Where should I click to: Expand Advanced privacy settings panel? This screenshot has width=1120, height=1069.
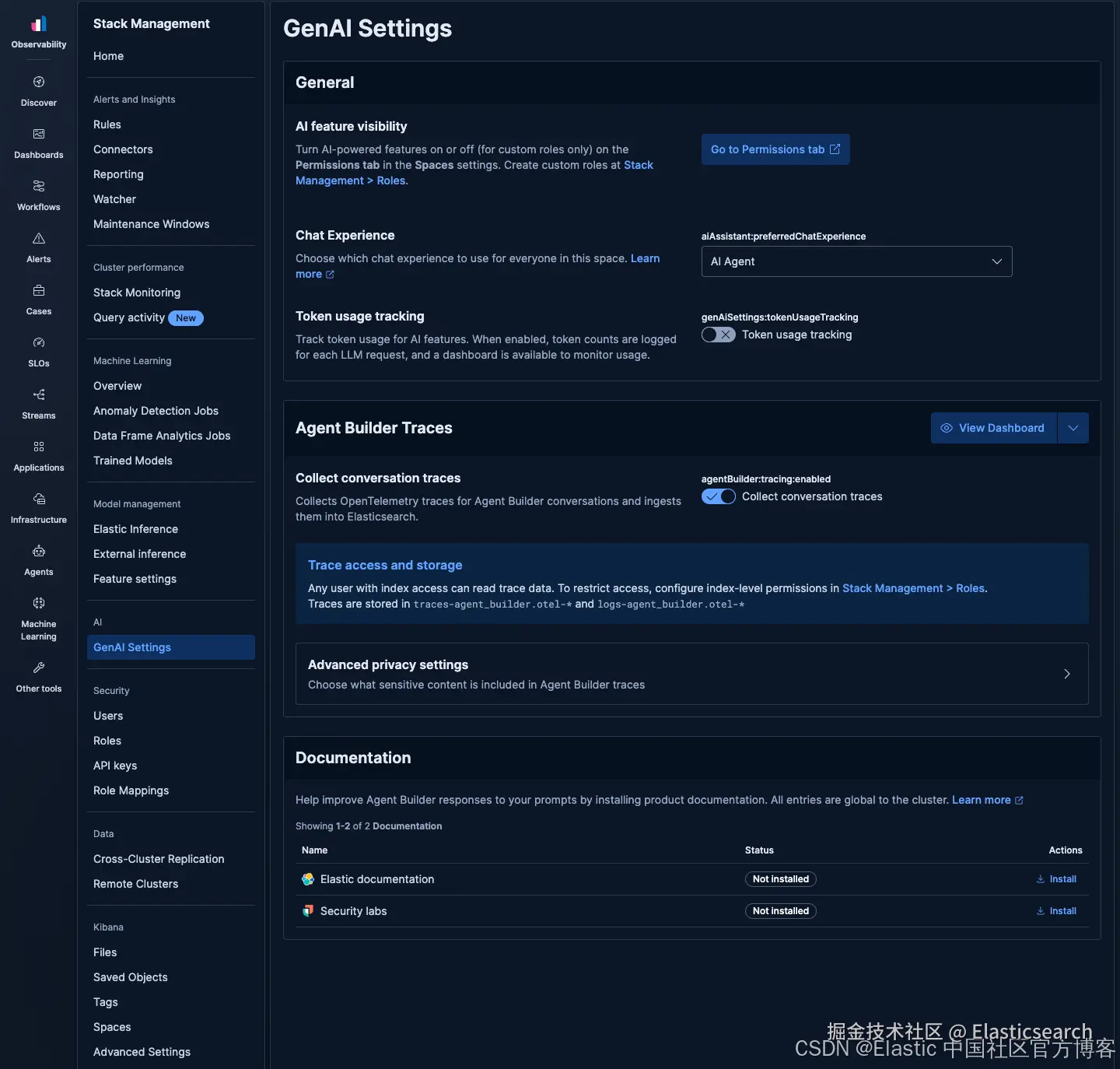click(691, 674)
